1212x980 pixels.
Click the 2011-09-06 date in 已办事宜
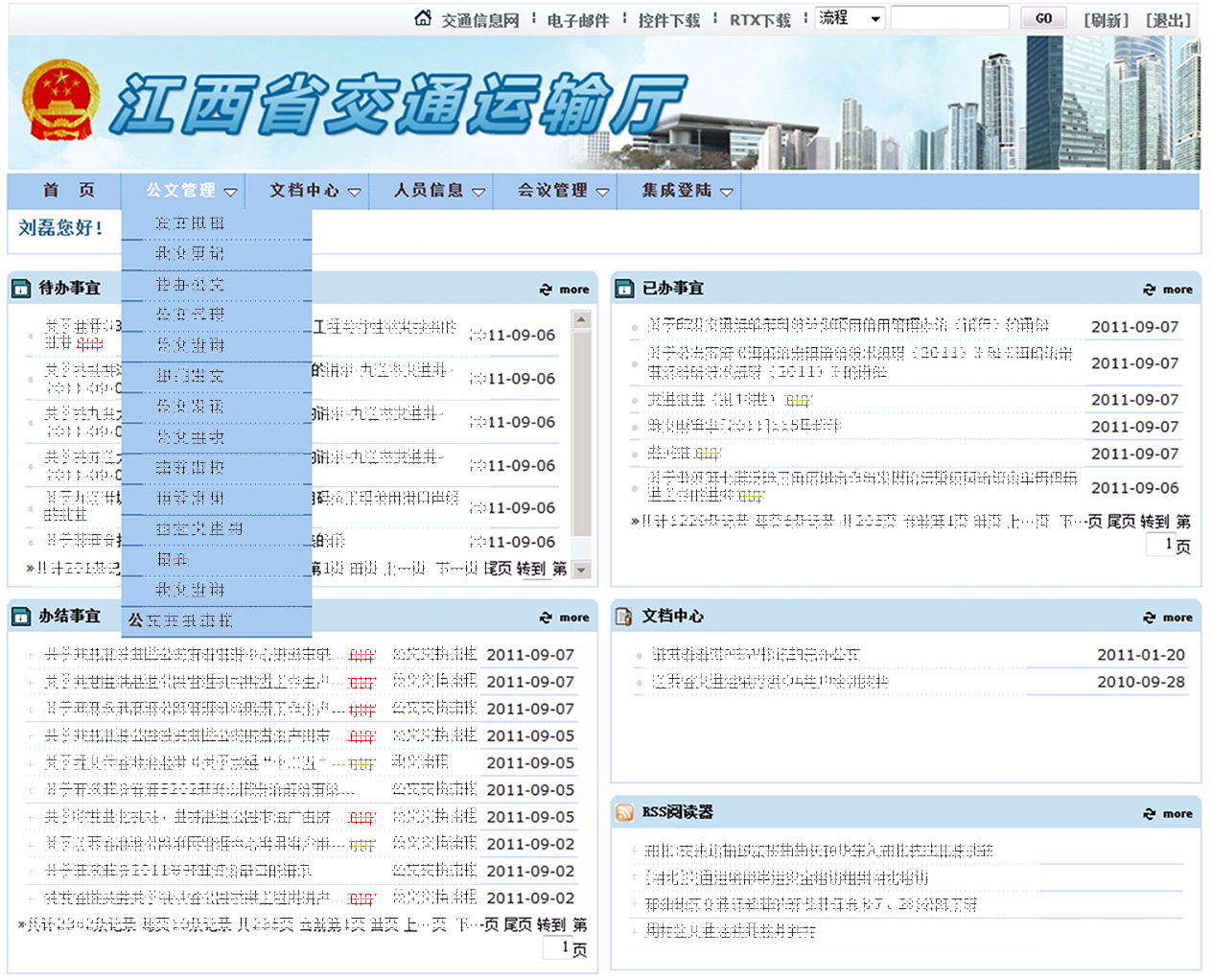1135,488
